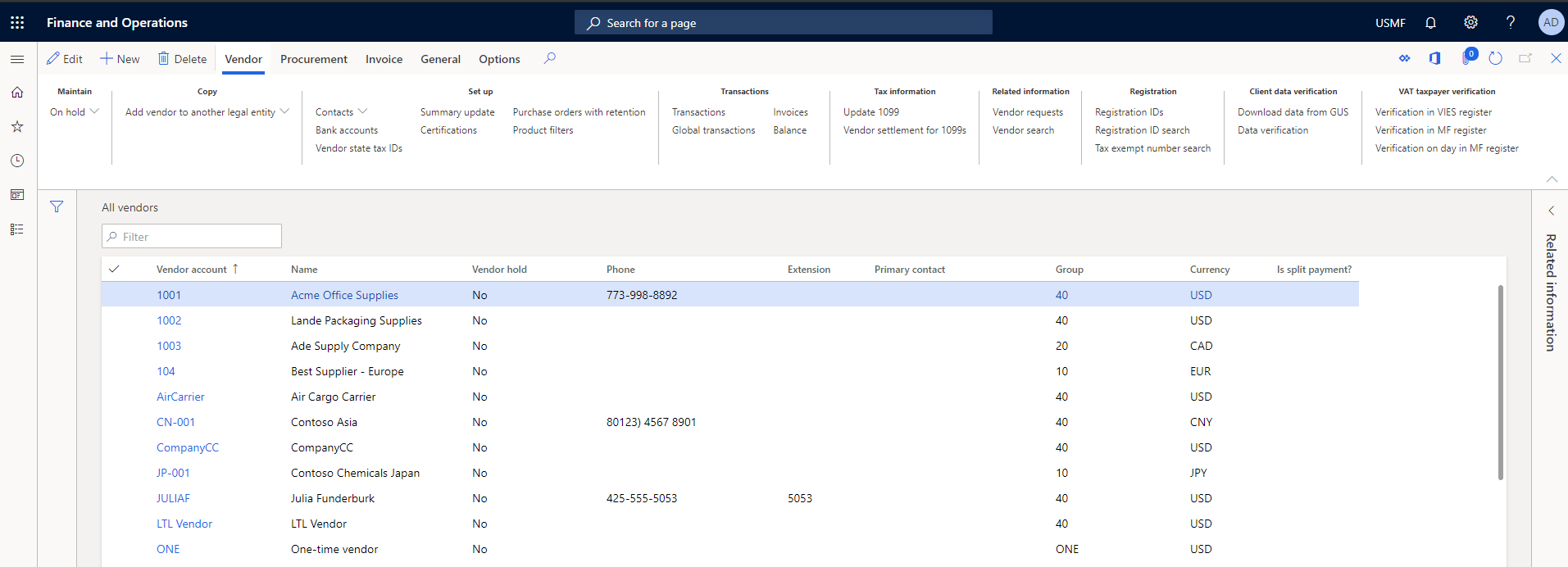Create New vendor record
1568x567 pixels.
120,59
